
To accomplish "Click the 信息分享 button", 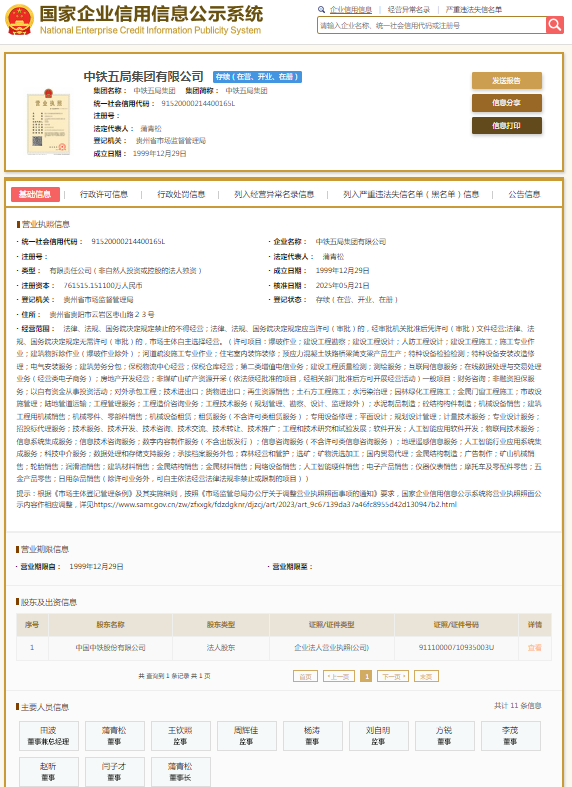I will pos(507,103).
